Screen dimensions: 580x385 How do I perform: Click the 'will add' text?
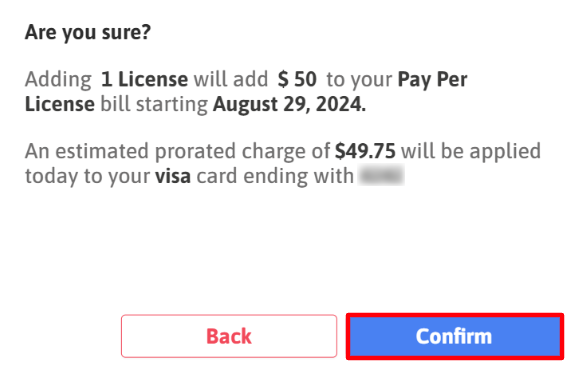pyautogui.click(x=231, y=79)
